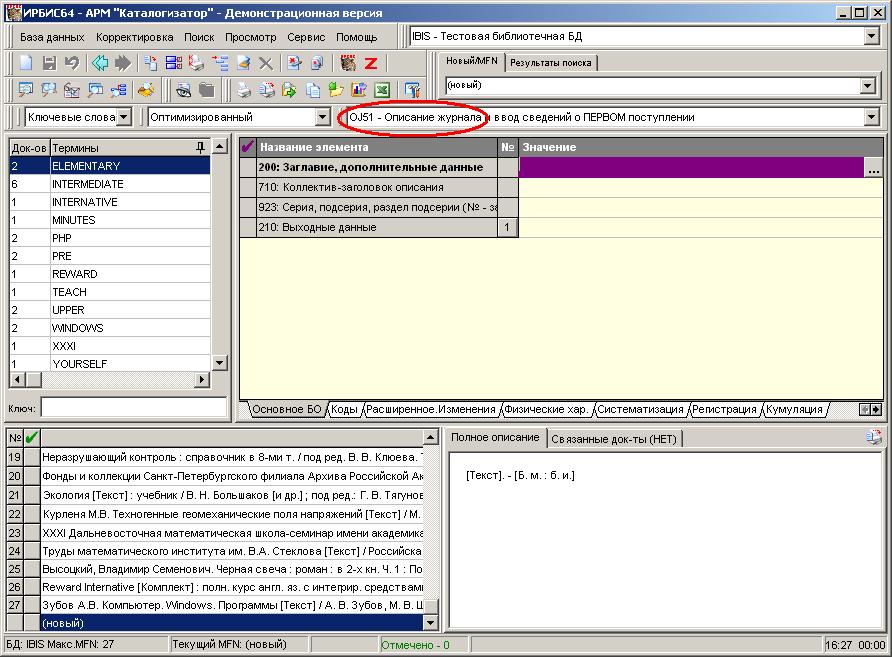
Task: Click horizontal scrollbar thumb under terms list
Action: pos(34,379)
